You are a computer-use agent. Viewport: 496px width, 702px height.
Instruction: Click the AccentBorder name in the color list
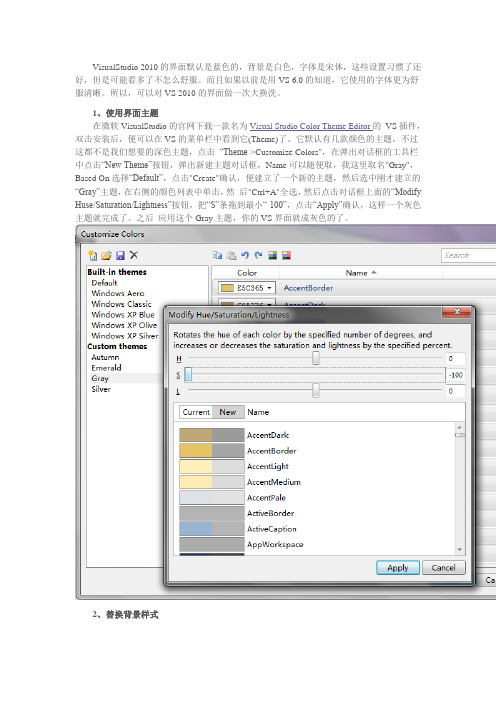(308, 288)
